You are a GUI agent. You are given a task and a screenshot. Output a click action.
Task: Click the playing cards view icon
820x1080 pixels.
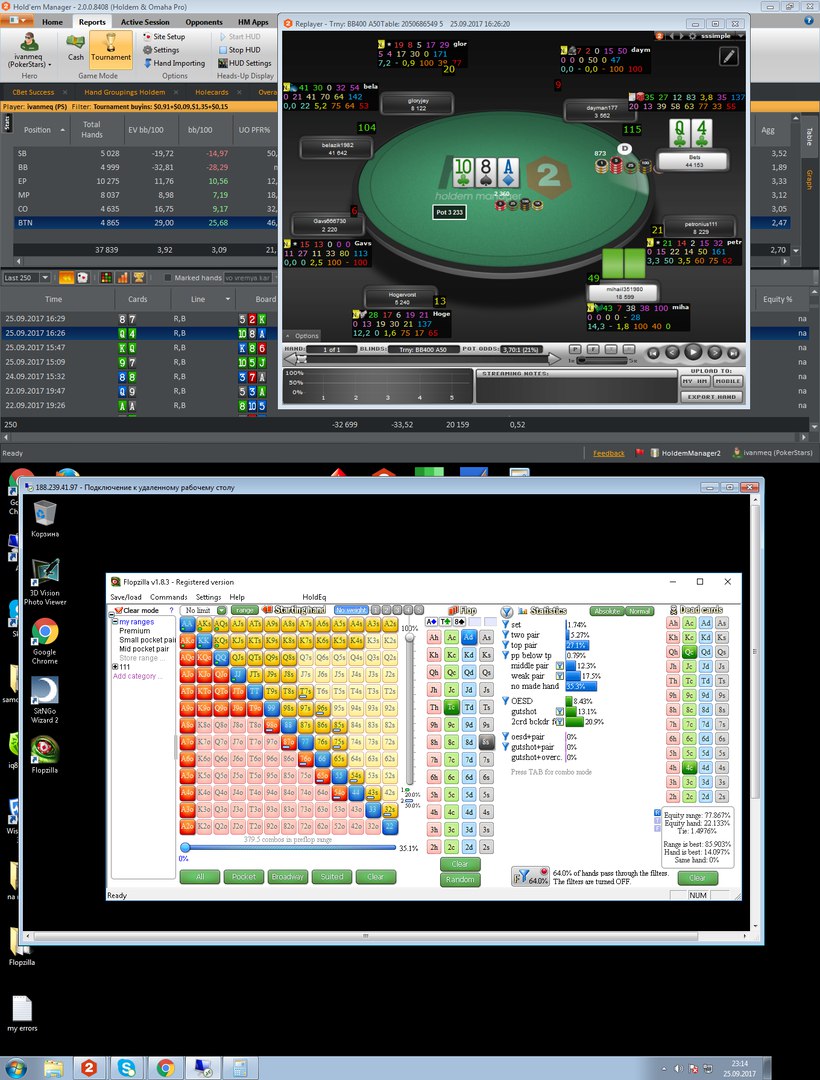(82, 278)
